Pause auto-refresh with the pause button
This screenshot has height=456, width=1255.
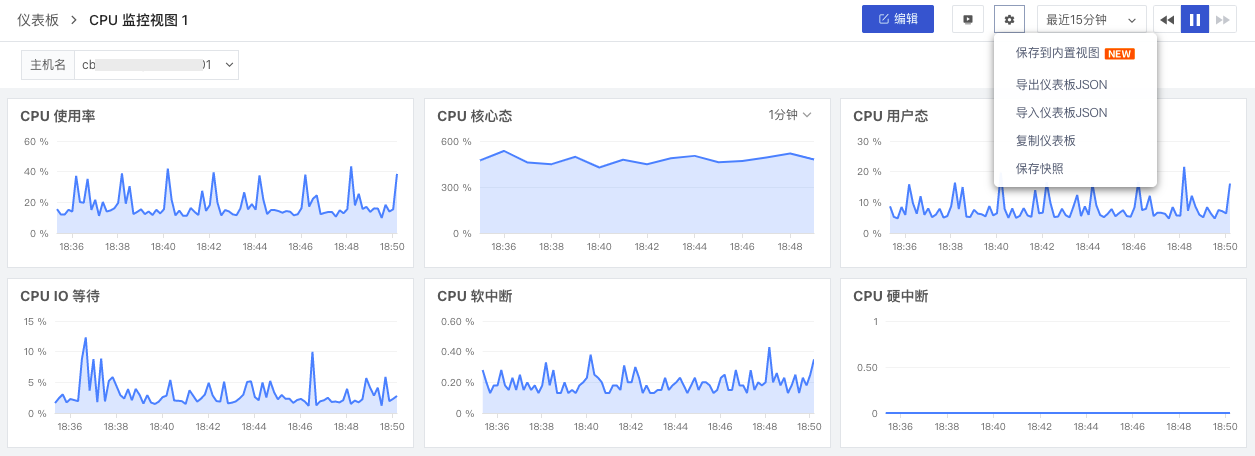(x=1195, y=19)
